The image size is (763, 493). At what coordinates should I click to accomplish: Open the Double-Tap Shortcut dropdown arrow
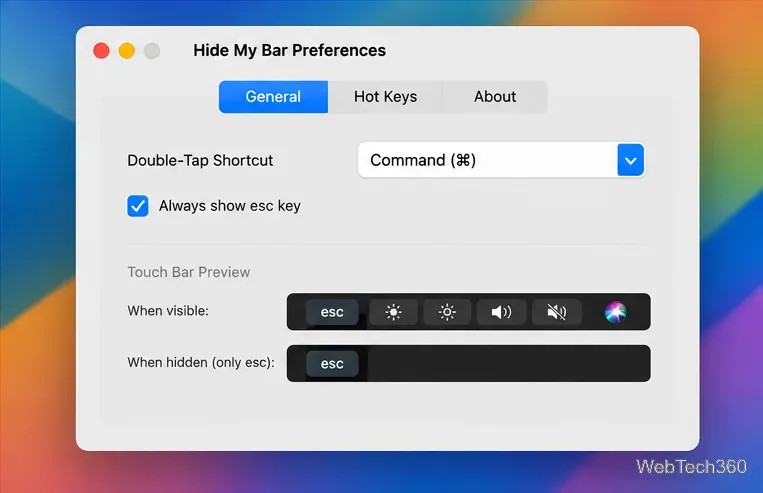click(x=631, y=160)
